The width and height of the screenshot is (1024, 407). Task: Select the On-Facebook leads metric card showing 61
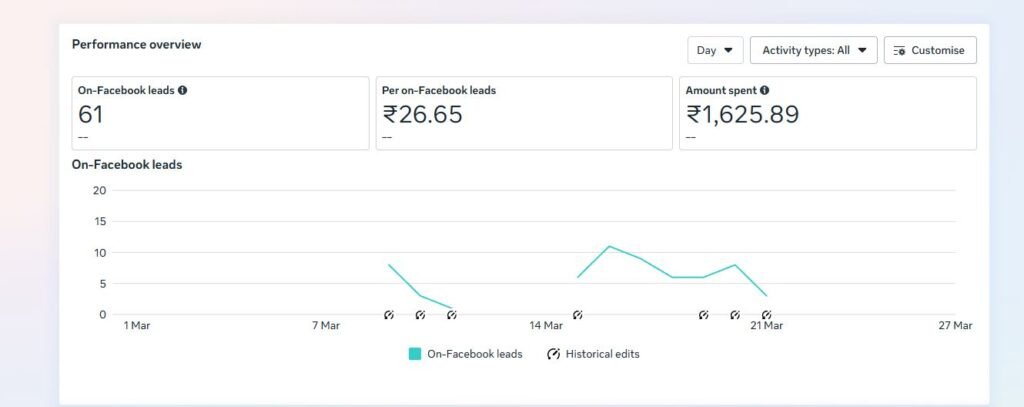tap(220, 113)
